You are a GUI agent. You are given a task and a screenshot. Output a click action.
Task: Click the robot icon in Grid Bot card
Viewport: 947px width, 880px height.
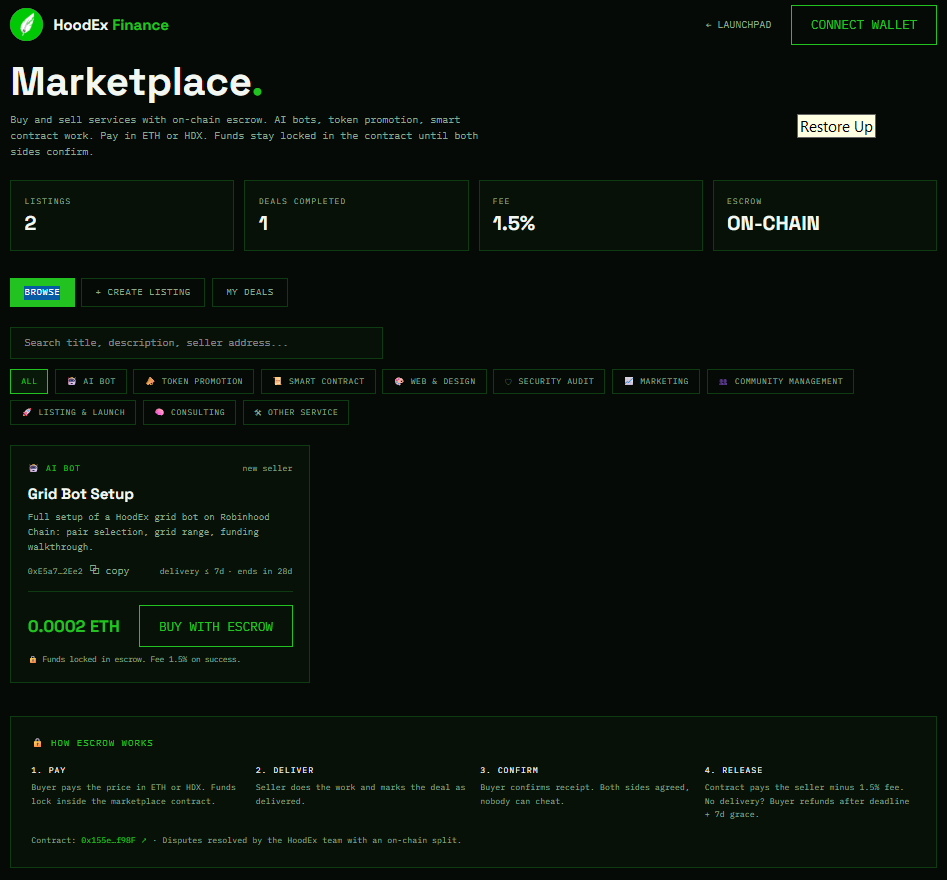tap(34, 468)
